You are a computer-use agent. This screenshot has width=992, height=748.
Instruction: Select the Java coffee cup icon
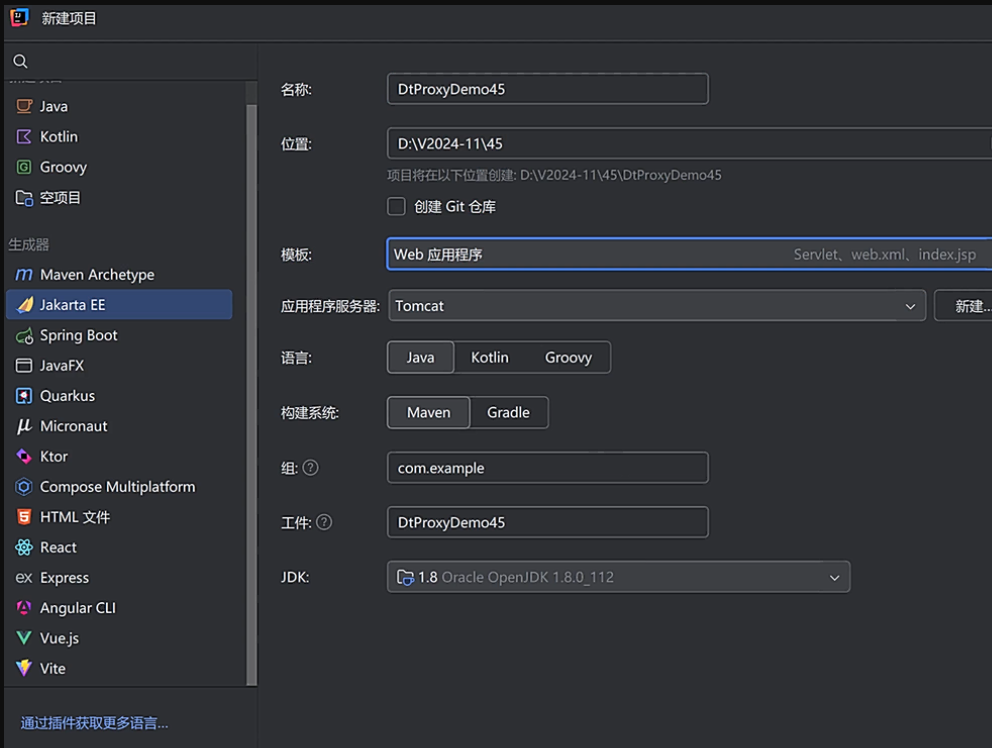[x=24, y=106]
